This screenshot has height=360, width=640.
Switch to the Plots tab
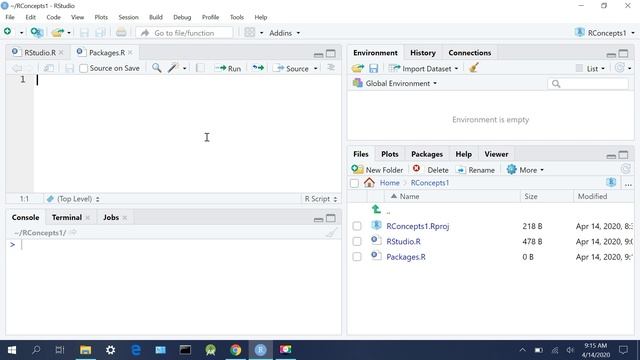(x=389, y=154)
